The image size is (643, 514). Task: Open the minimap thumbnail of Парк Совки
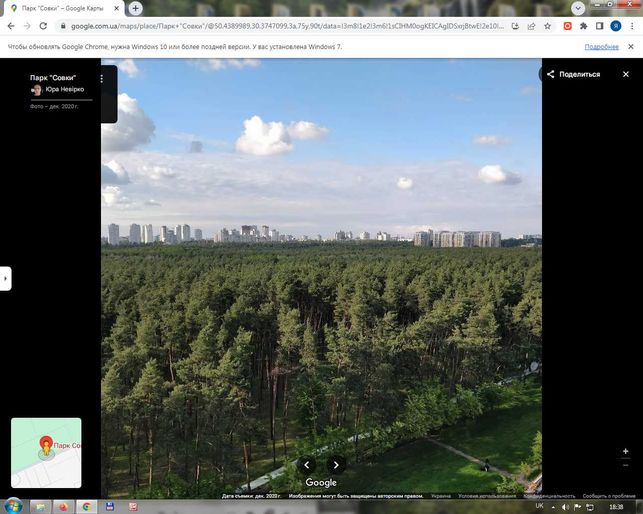pyautogui.click(x=46, y=453)
